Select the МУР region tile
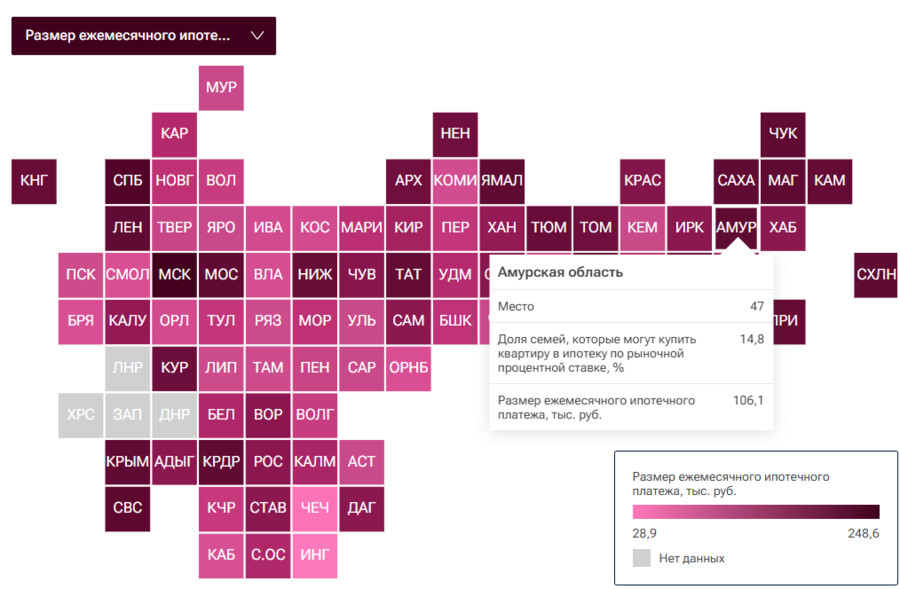 point(221,88)
